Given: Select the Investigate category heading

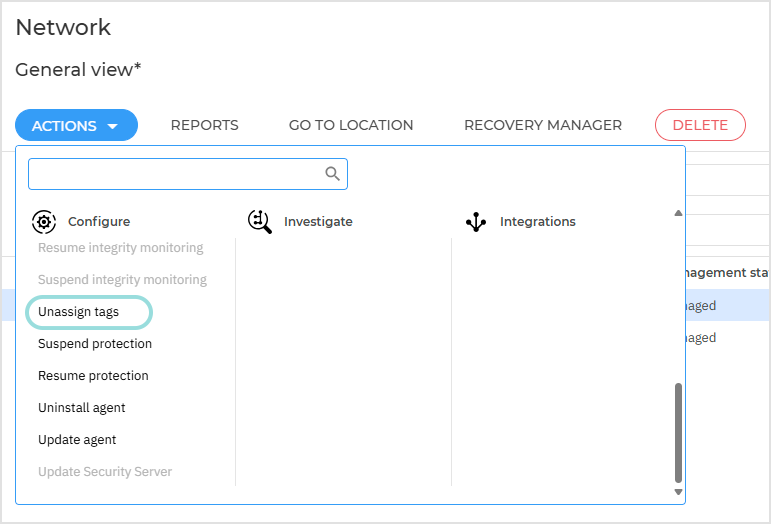Looking at the screenshot, I should coord(318,222).
